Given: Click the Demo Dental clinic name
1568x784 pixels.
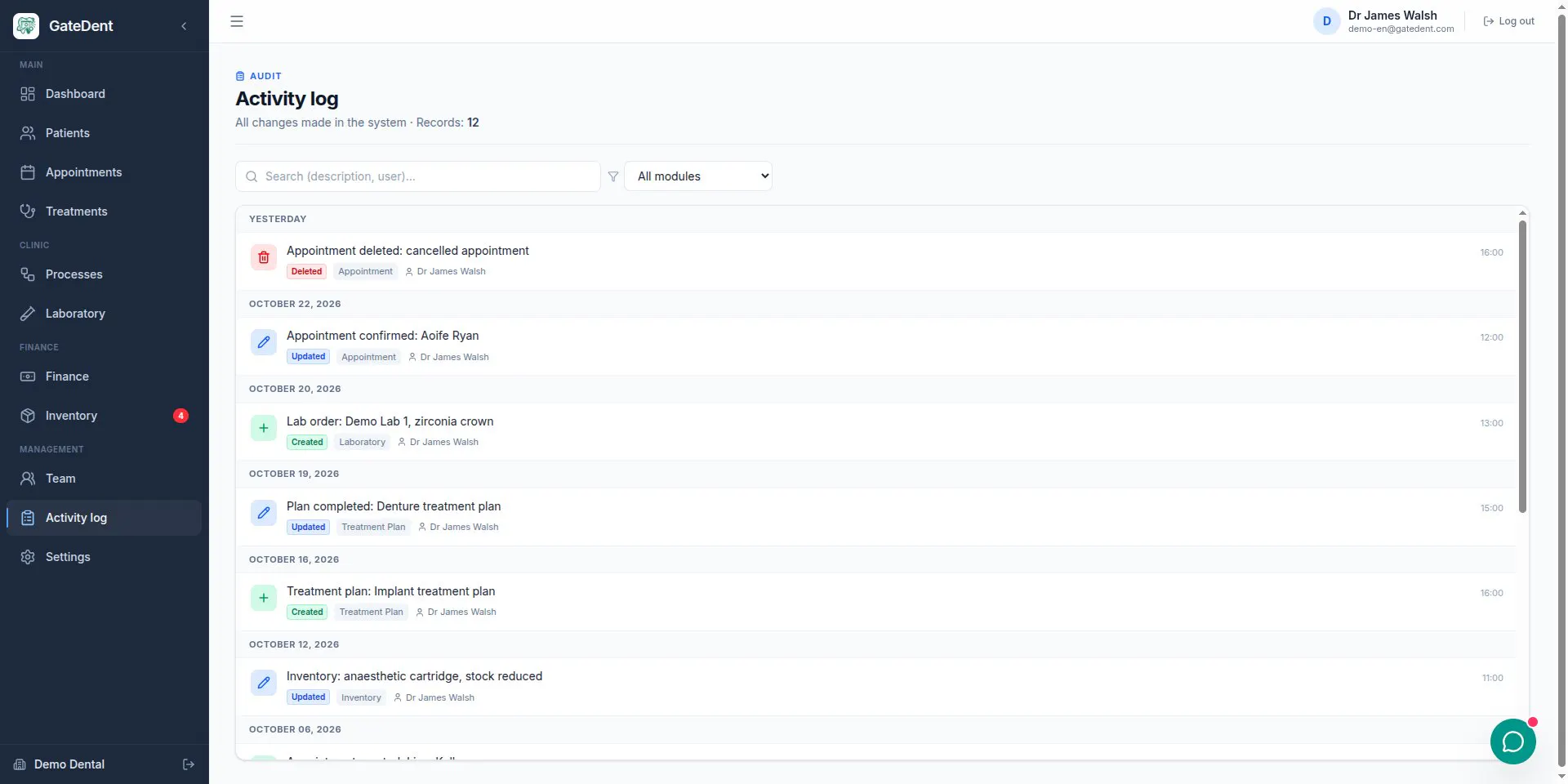Looking at the screenshot, I should click(x=69, y=764).
